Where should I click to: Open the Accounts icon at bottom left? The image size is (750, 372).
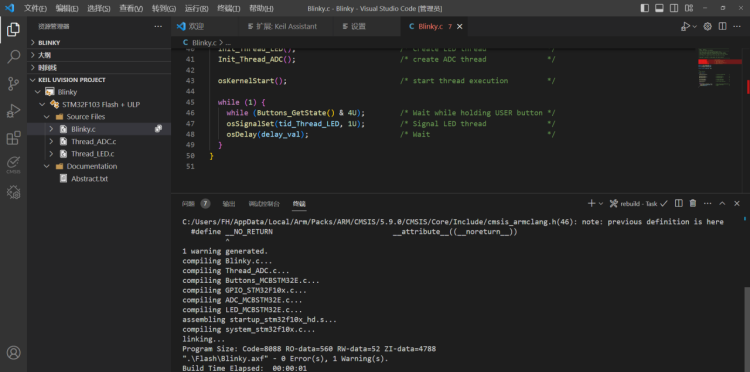point(13,353)
